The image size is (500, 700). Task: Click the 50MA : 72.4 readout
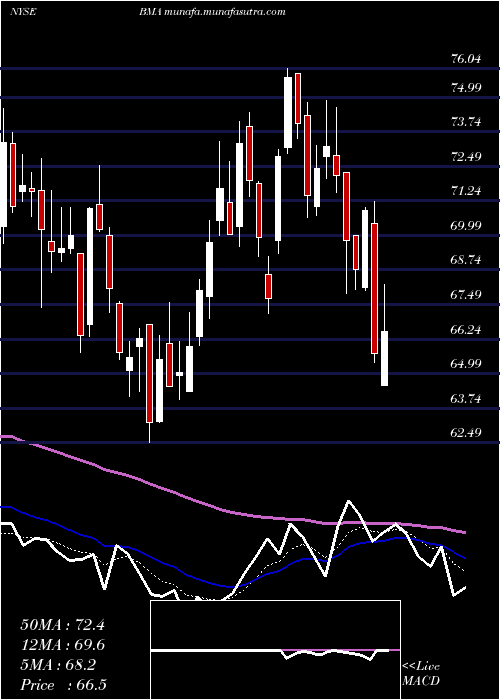[x=62, y=625]
